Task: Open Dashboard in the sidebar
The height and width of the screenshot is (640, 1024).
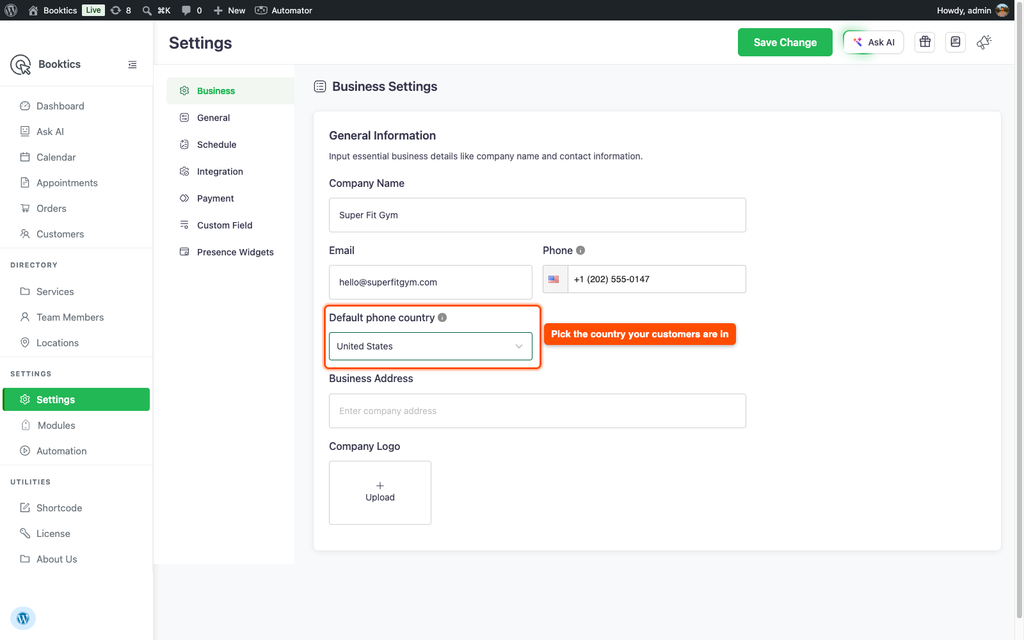Action: point(60,106)
